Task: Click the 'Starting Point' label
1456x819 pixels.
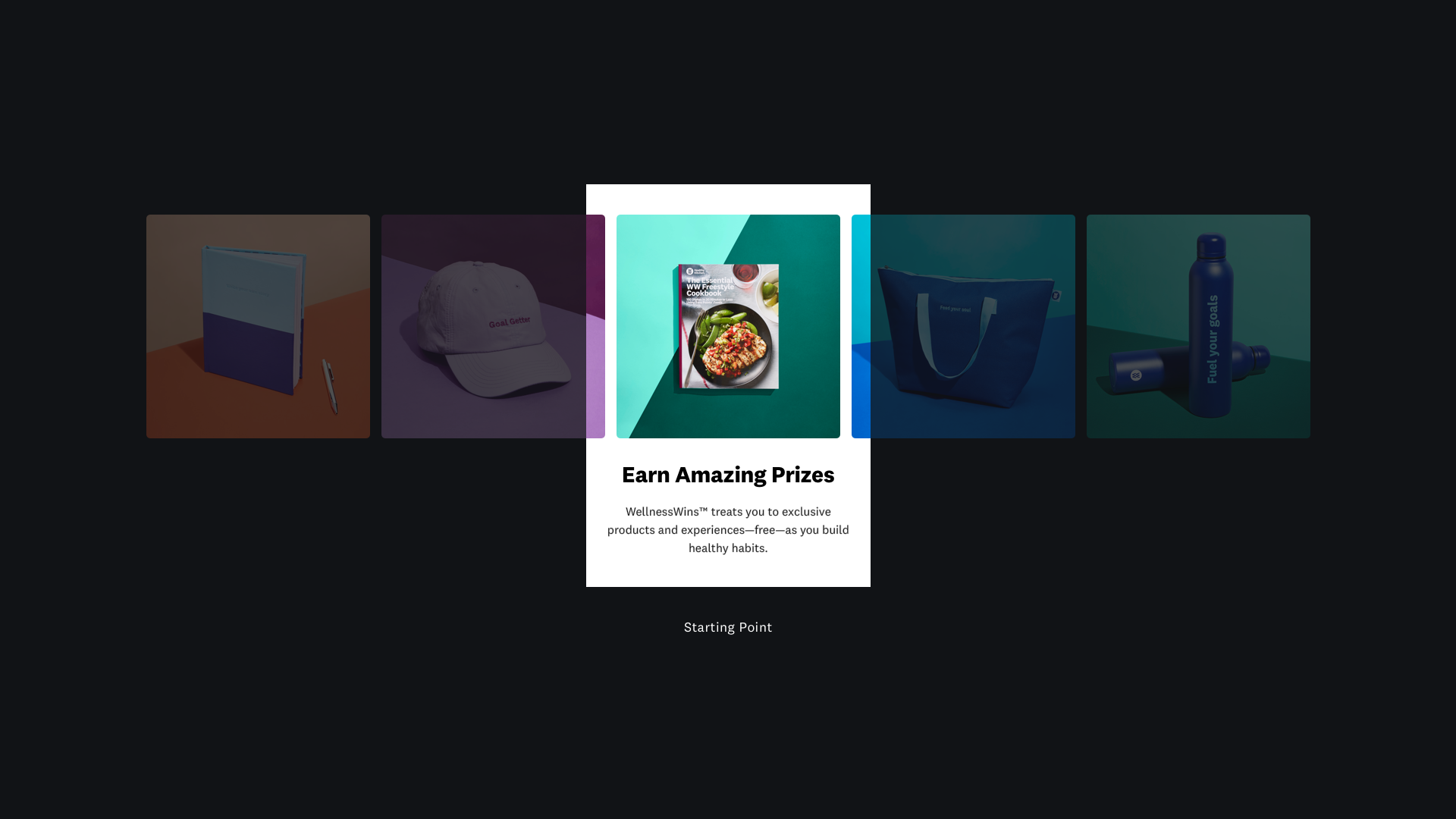Action: click(728, 627)
